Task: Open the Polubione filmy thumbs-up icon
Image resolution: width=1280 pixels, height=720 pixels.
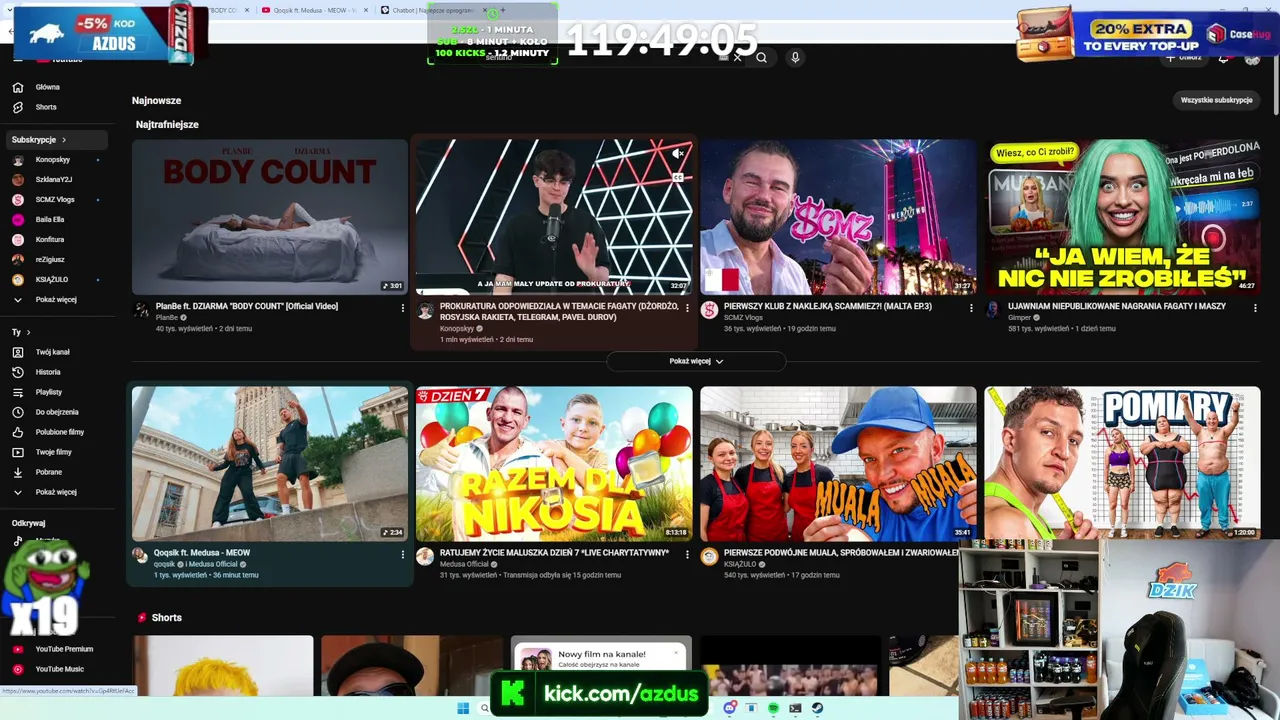Action: (x=18, y=432)
